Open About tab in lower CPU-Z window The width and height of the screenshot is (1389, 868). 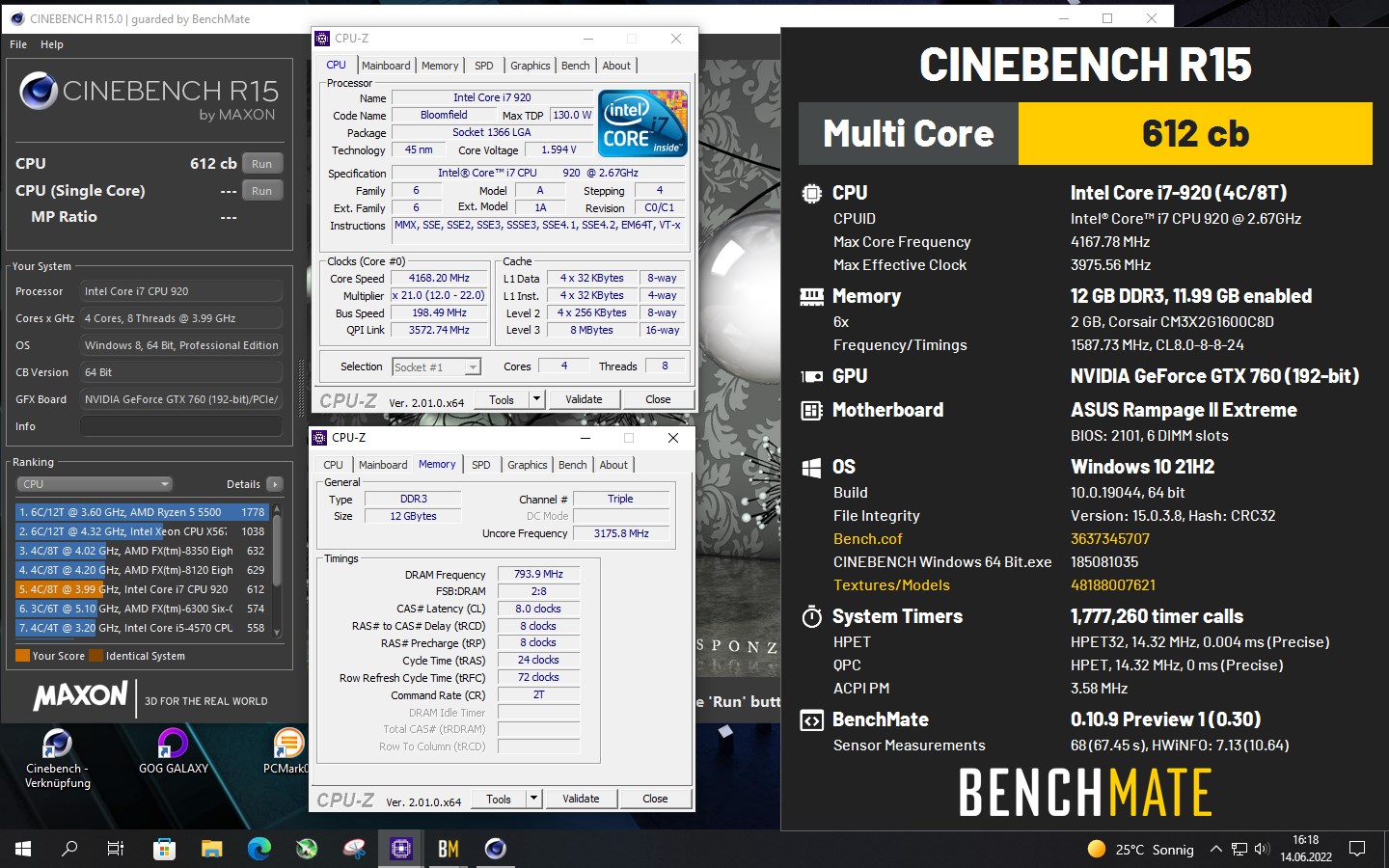pos(613,465)
